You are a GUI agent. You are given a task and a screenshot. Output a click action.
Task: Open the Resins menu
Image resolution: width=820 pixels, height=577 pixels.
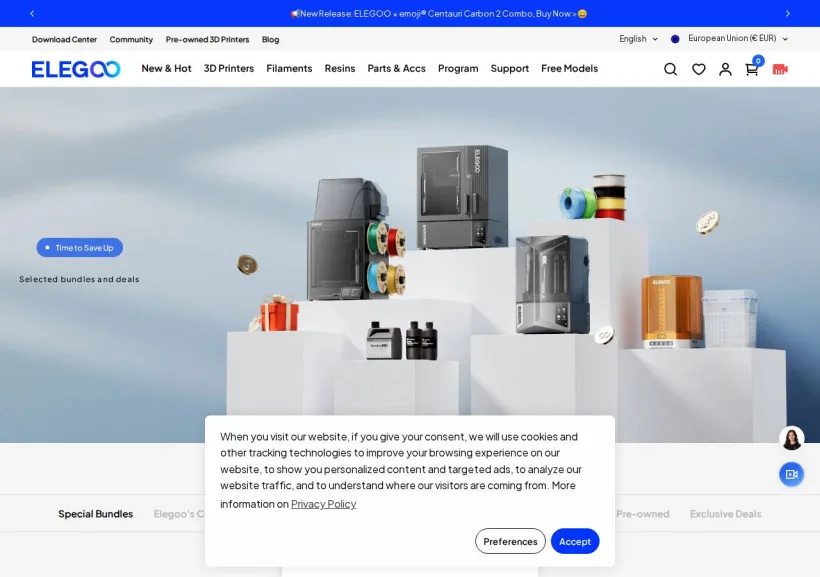340,69
